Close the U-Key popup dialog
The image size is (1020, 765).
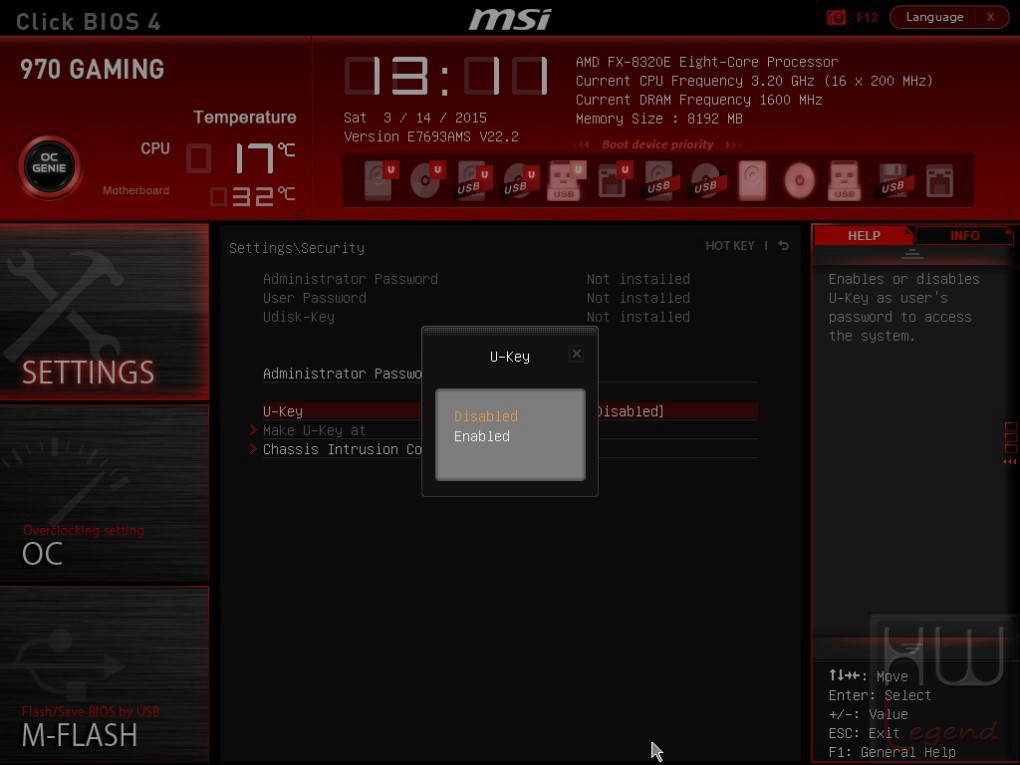click(x=576, y=354)
